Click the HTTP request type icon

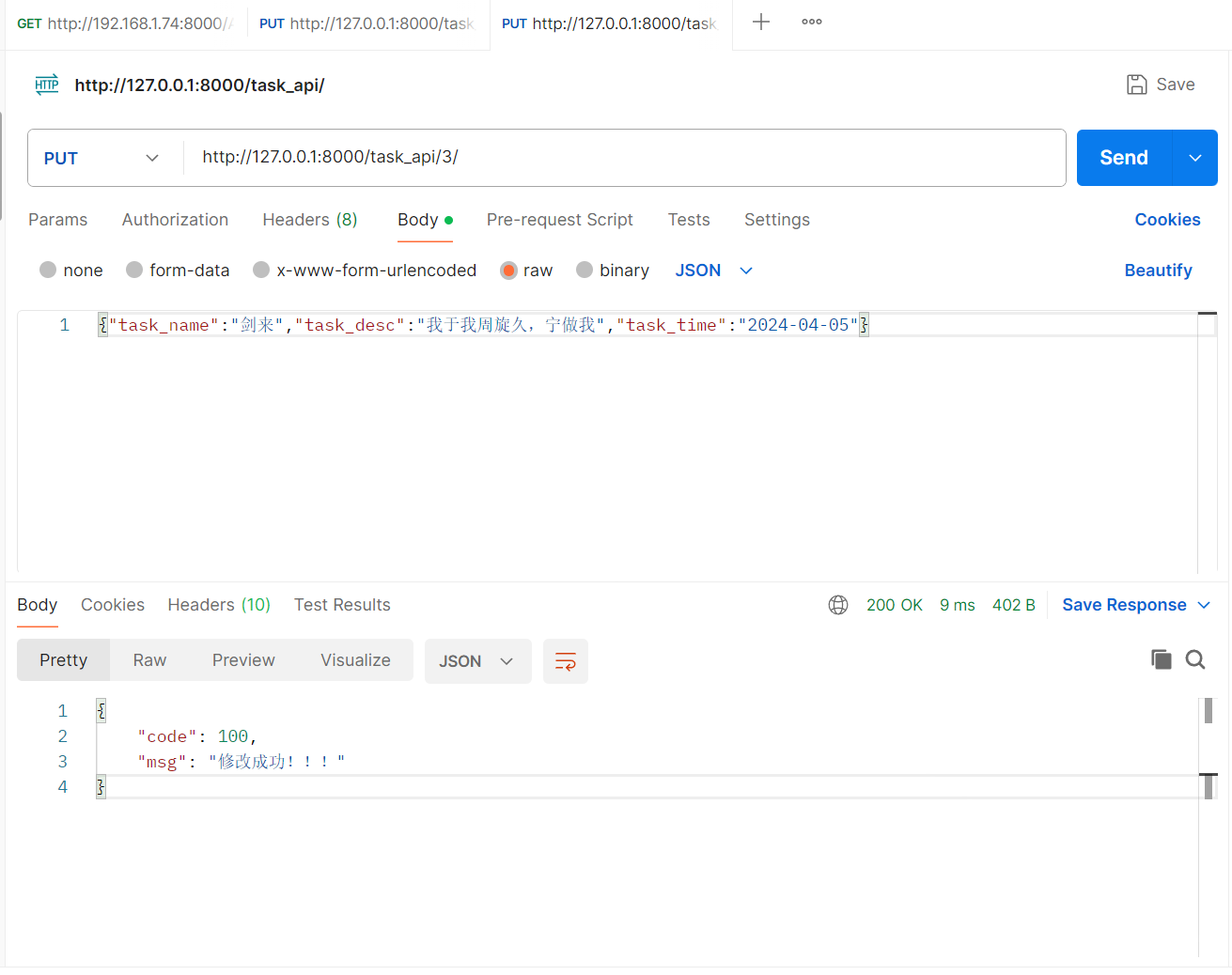coord(47,85)
